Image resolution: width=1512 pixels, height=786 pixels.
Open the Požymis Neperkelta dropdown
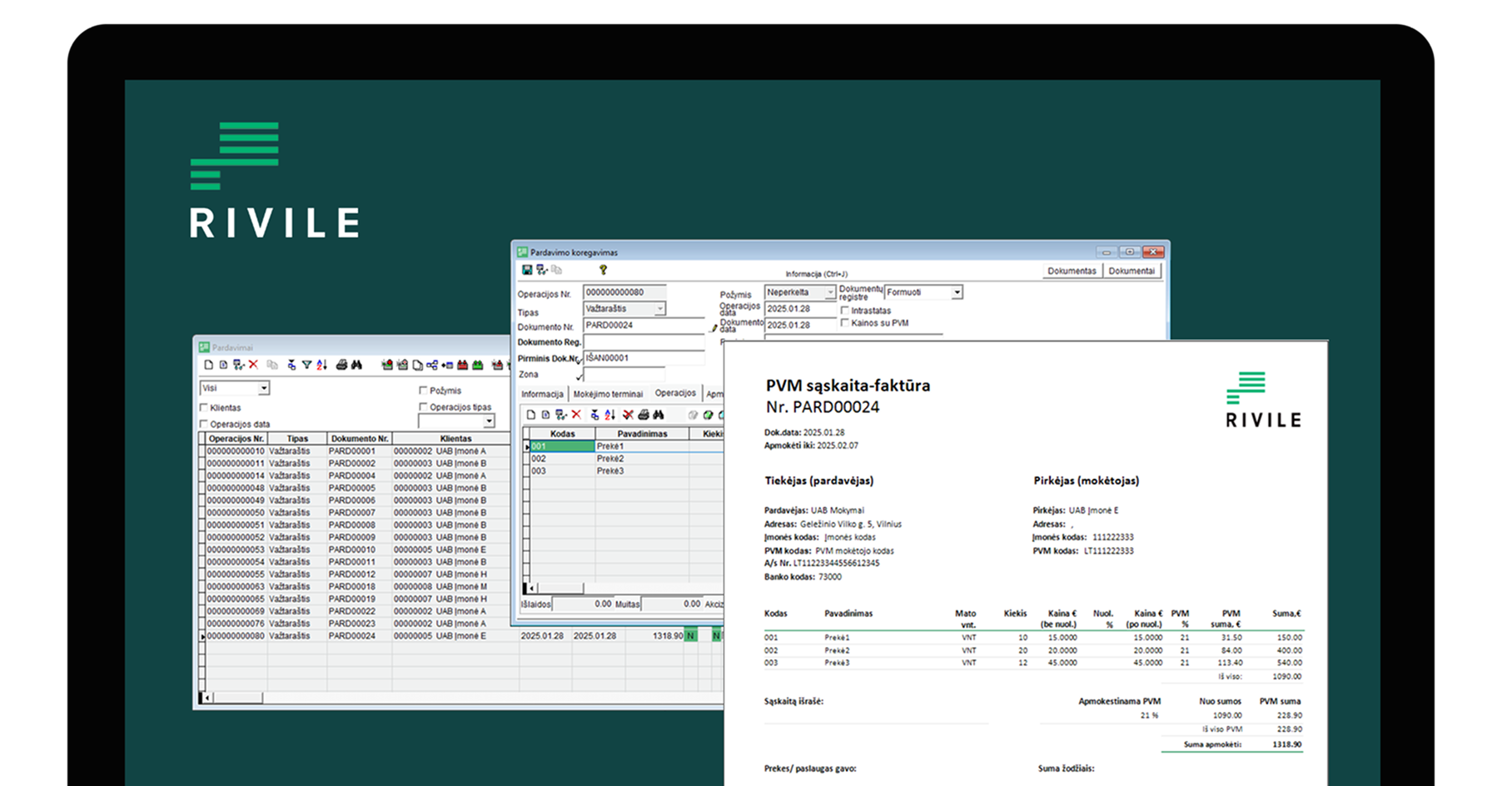(829, 292)
